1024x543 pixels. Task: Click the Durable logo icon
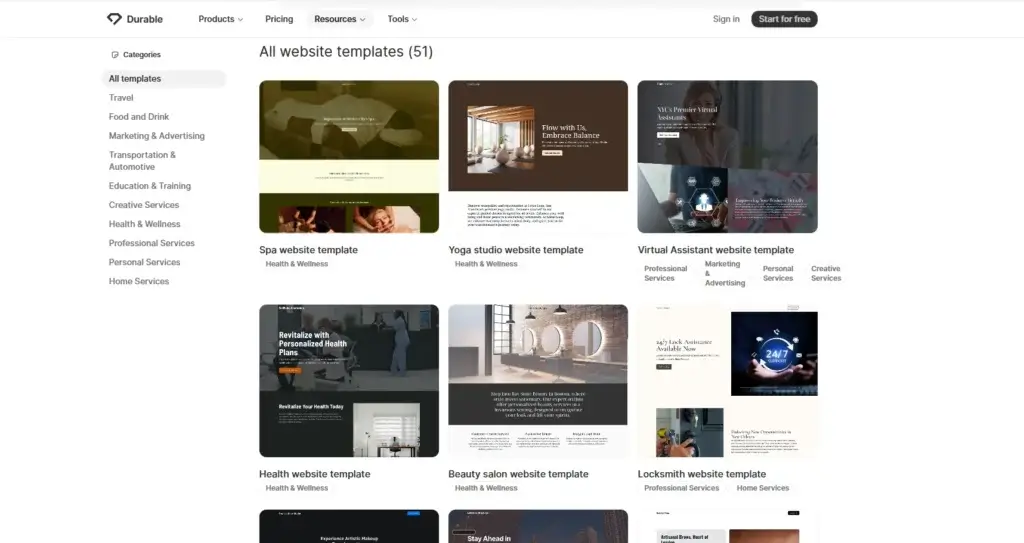(114, 19)
